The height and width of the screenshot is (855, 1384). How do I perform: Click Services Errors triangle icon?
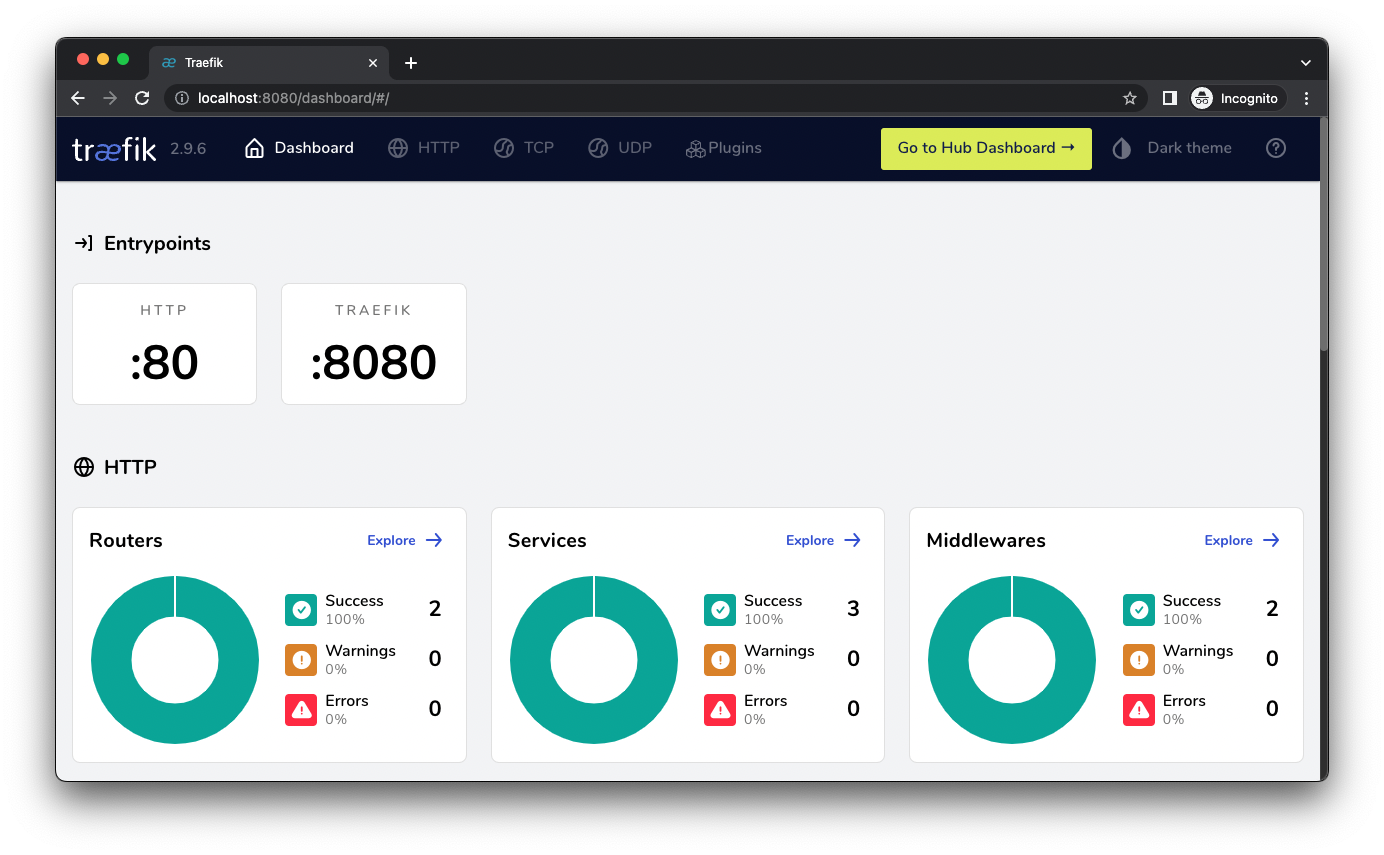(x=720, y=709)
